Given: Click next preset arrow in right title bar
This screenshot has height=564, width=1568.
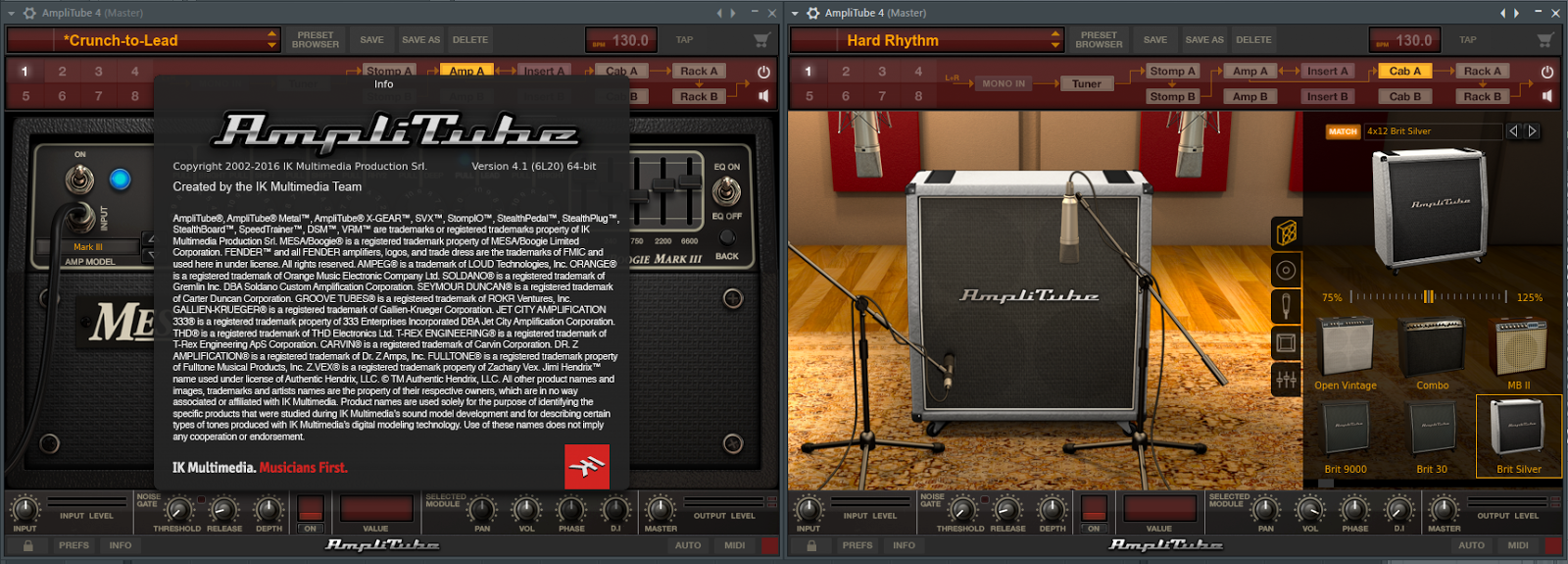Looking at the screenshot, I should [1517, 13].
